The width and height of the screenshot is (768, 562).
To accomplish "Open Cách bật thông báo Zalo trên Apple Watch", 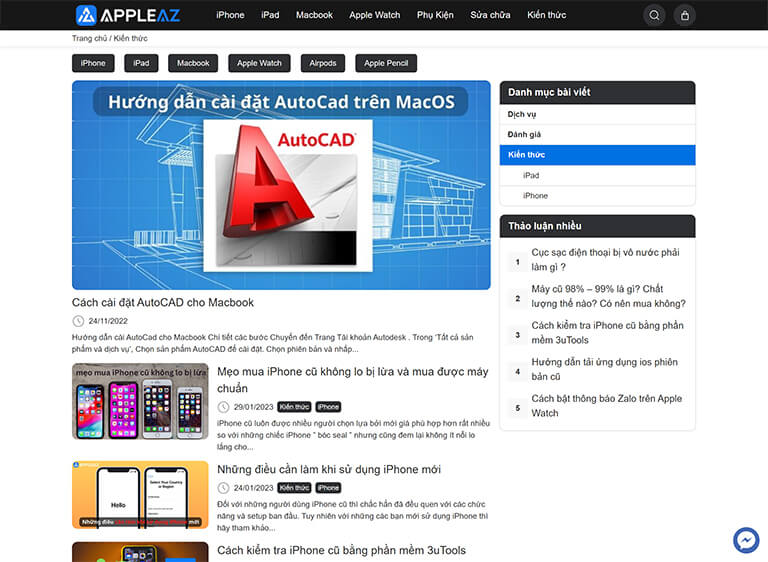I will click(x=607, y=406).
